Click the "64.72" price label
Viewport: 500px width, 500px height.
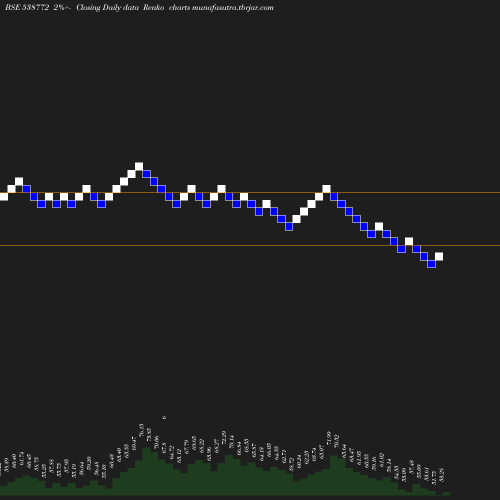(172, 453)
